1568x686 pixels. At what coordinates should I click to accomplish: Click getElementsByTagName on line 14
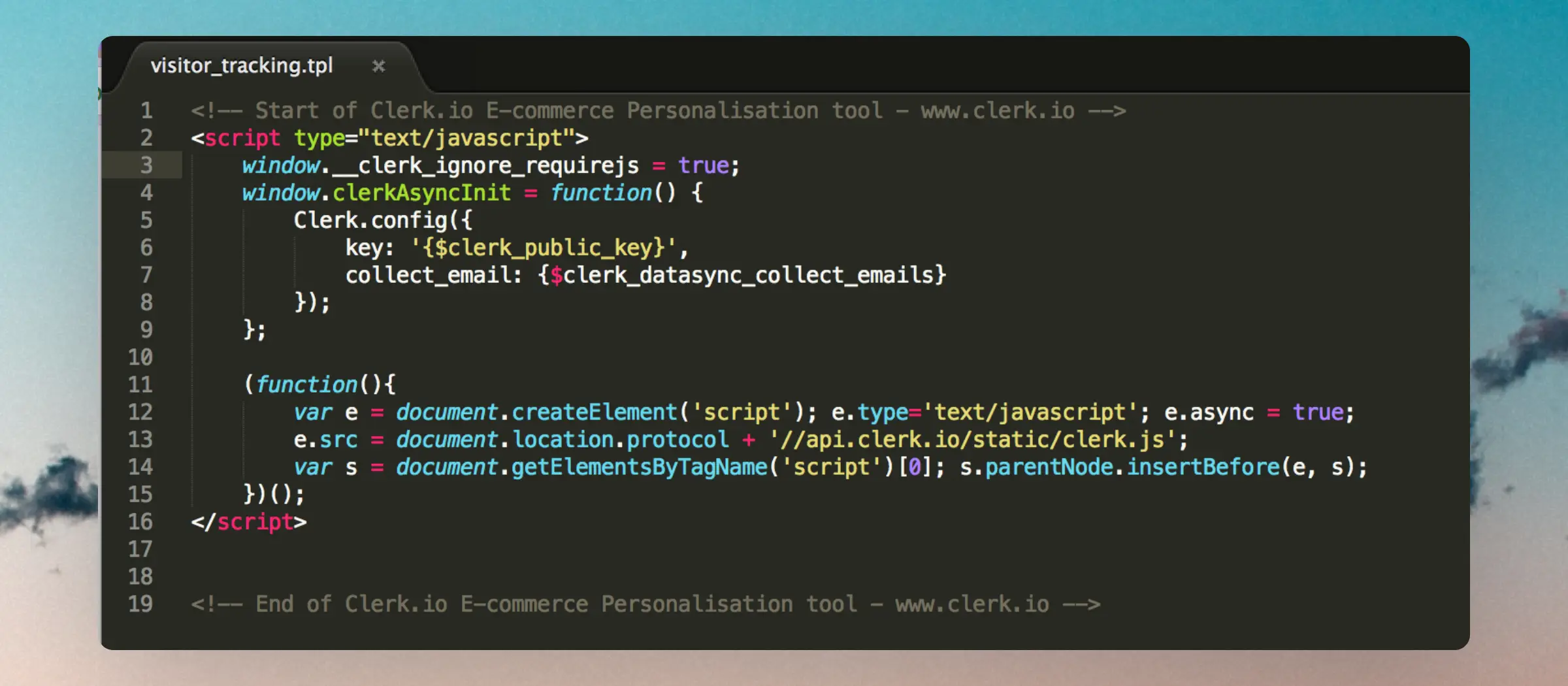point(639,468)
